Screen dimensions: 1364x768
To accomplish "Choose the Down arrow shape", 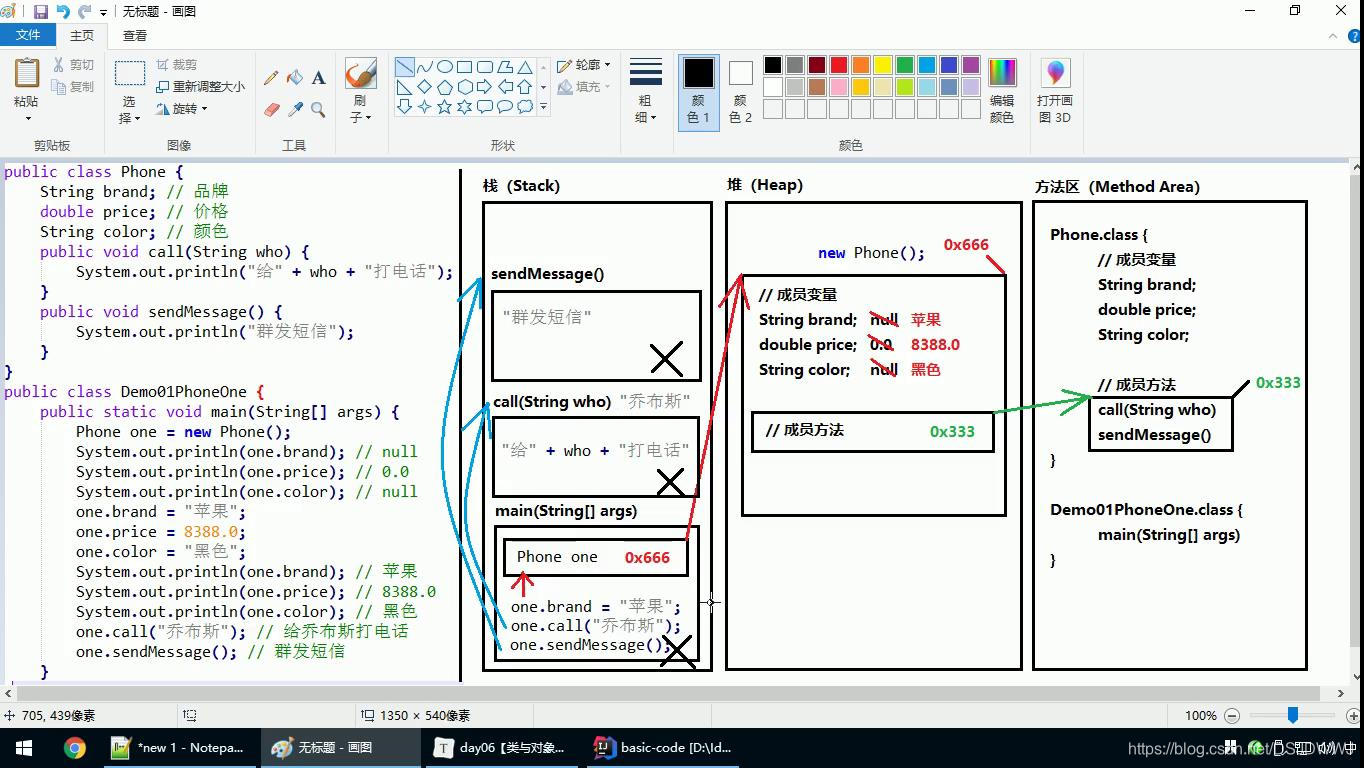I will [x=404, y=107].
